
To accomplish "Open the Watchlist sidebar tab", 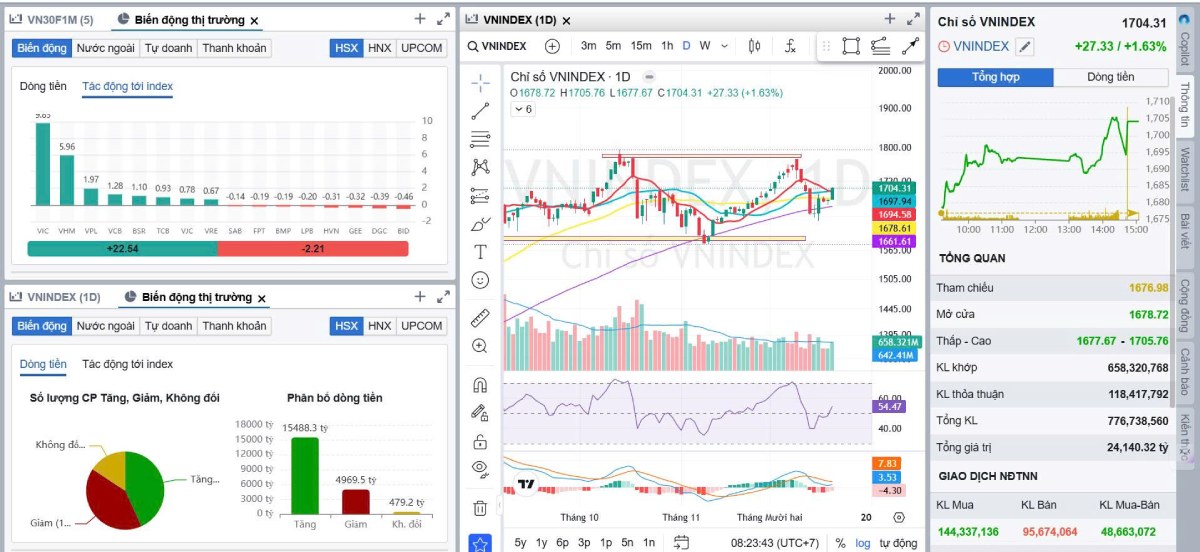I will tap(1185, 170).
